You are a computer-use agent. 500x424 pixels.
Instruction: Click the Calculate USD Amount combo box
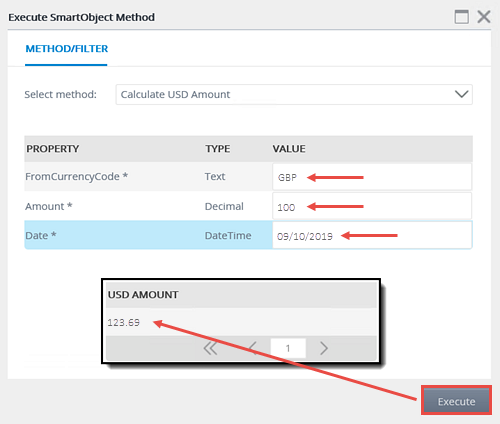point(294,94)
